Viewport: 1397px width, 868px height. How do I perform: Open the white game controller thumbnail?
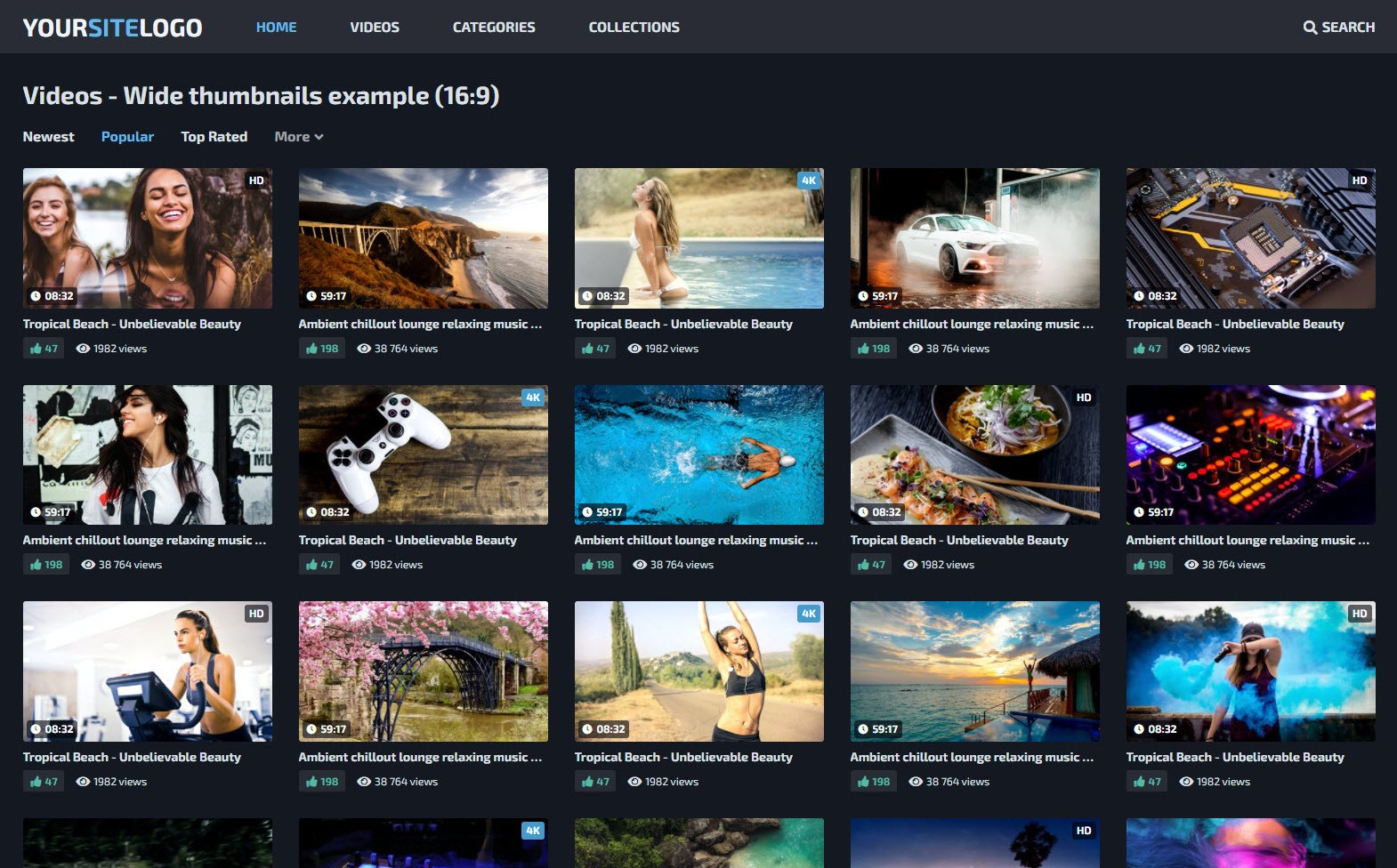pyautogui.click(x=424, y=454)
